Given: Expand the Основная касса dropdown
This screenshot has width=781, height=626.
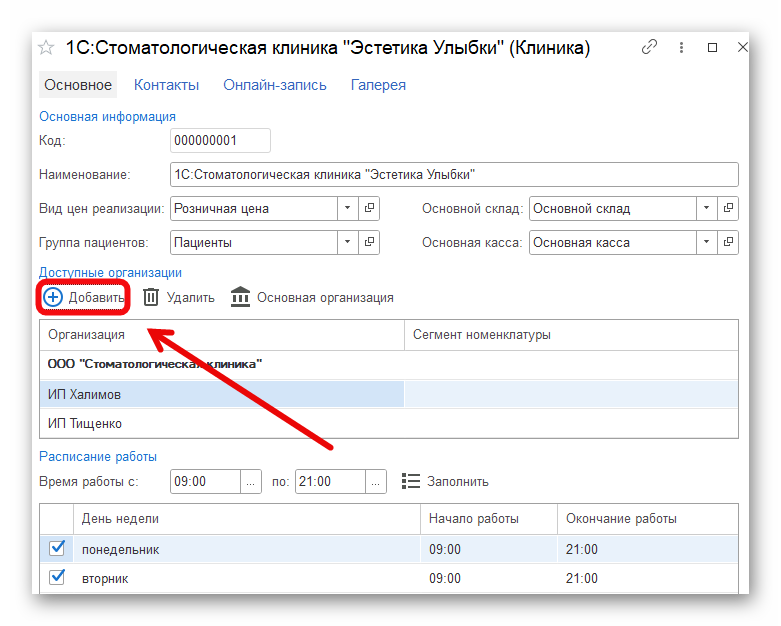Looking at the screenshot, I should click(x=706, y=242).
